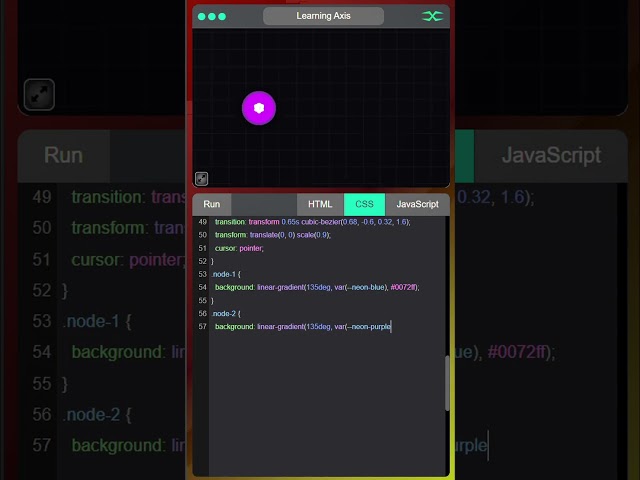The height and width of the screenshot is (480, 640).
Task: Click line 54 background linear-gradient neon-blue
Action: [x=317, y=287]
